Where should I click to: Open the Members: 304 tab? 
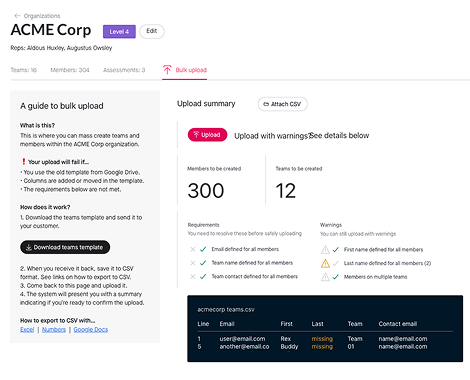coord(70,70)
